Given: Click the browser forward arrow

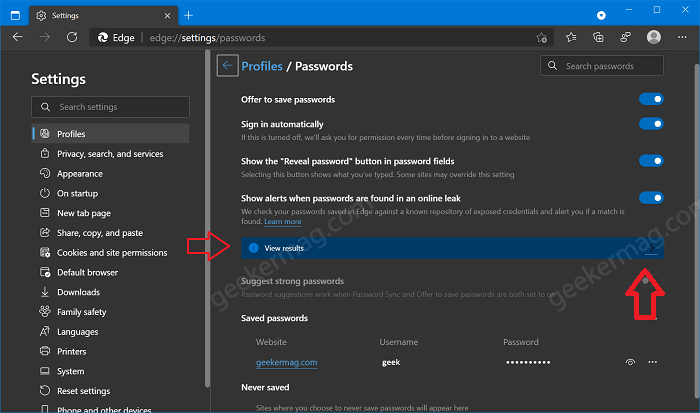Looking at the screenshot, I should tap(45, 37).
